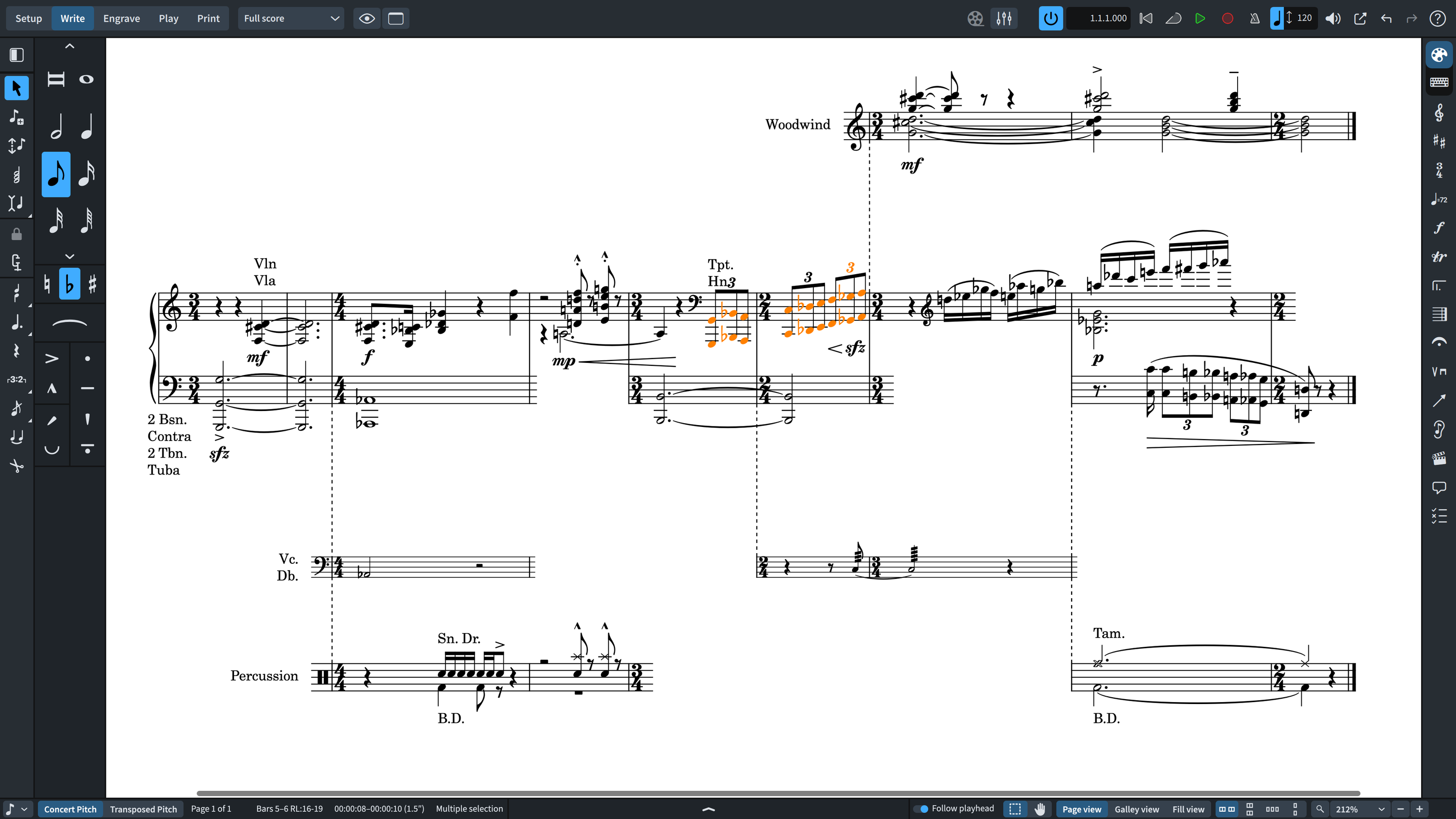Image resolution: width=1456 pixels, height=819 pixels.
Task: Select the quarter note duration tool
Action: [x=87, y=127]
